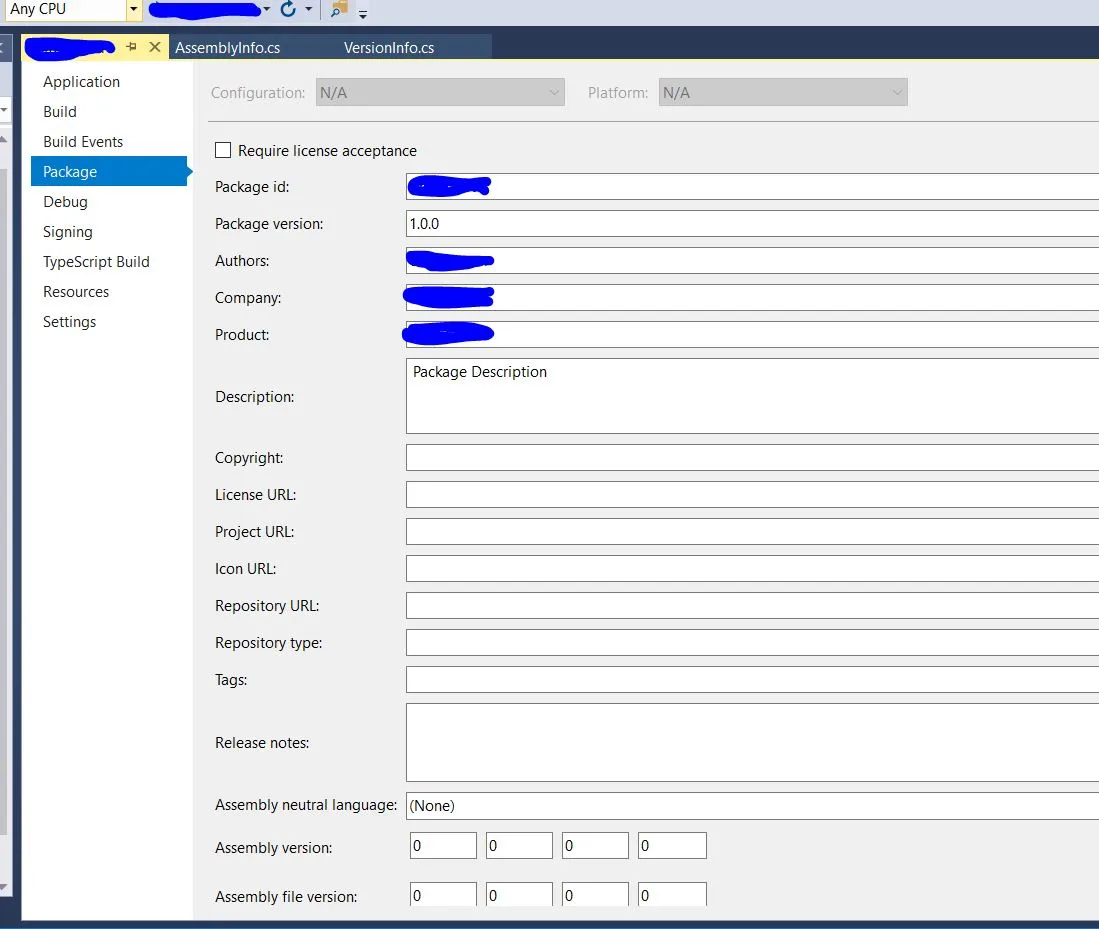Click the Authors input field
This screenshot has width=1099, height=929.
[x=752, y=261]
